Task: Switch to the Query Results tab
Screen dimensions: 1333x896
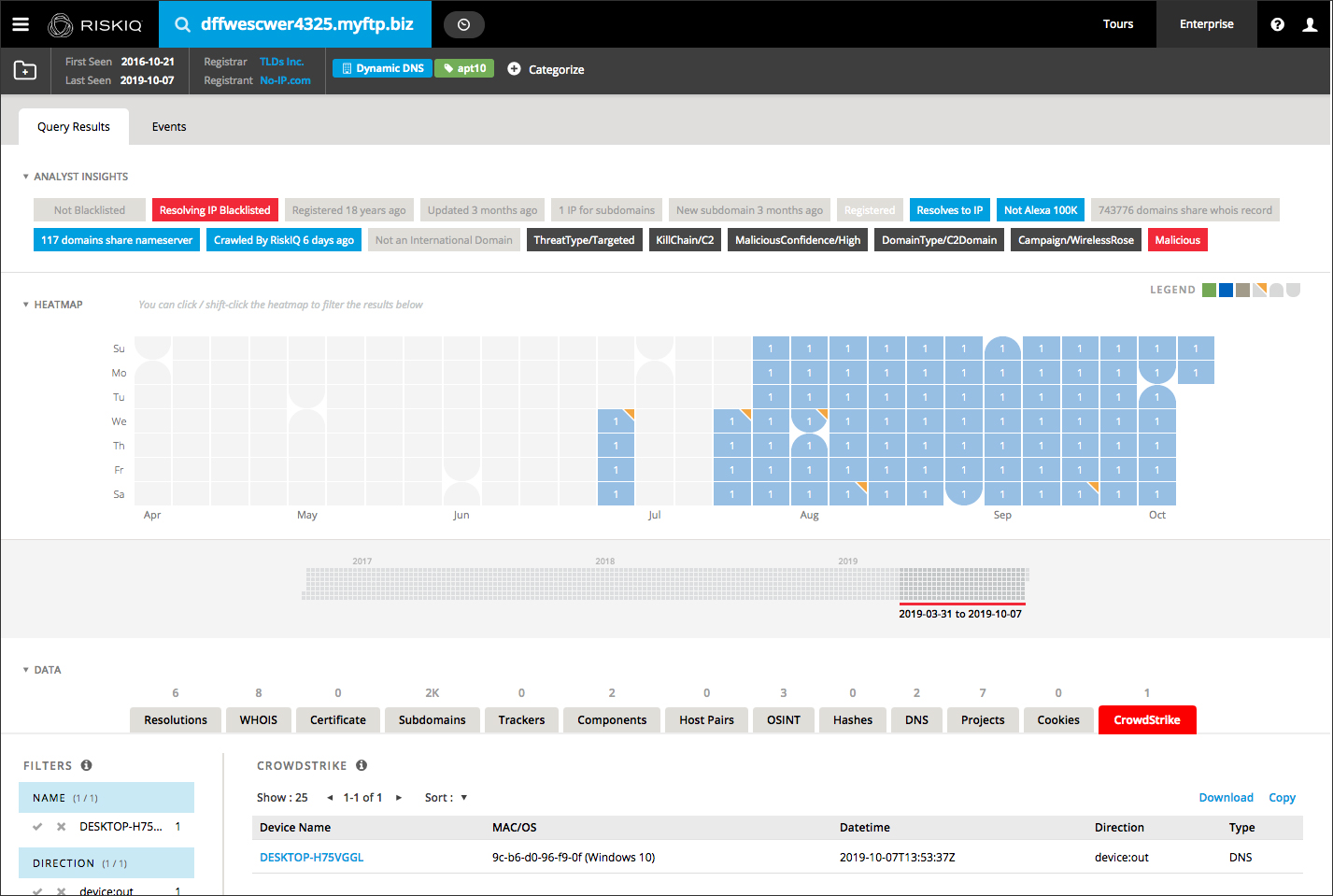Action: point(74,126)
